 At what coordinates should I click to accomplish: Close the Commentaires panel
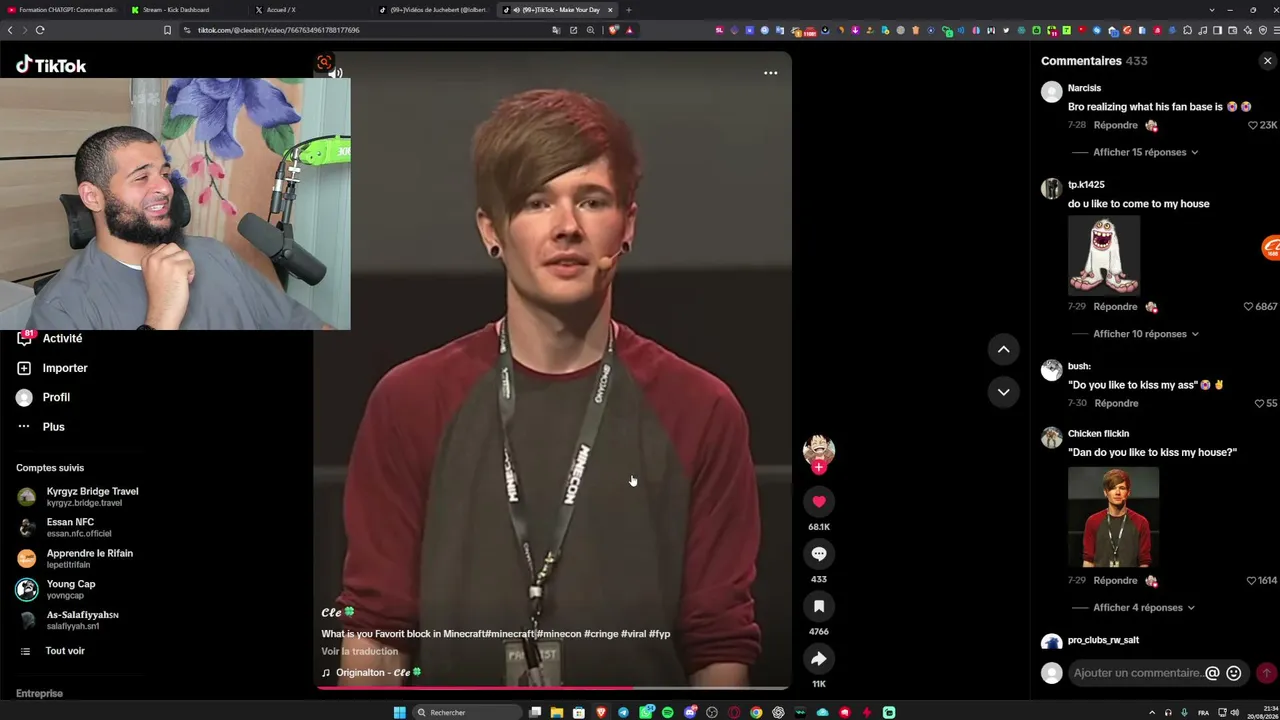(1267, 61)
